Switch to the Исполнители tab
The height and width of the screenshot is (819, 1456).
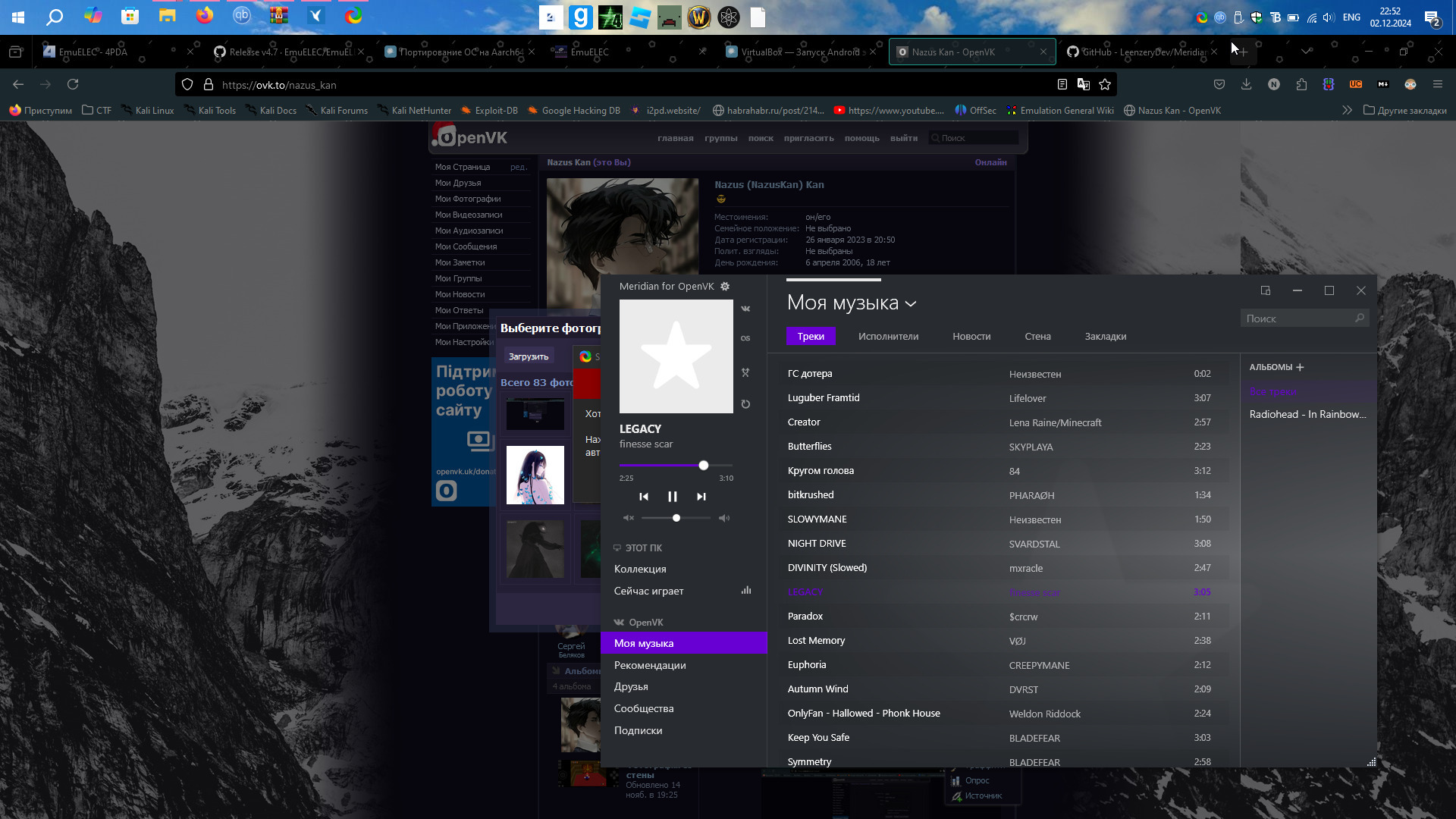point(888,336)
